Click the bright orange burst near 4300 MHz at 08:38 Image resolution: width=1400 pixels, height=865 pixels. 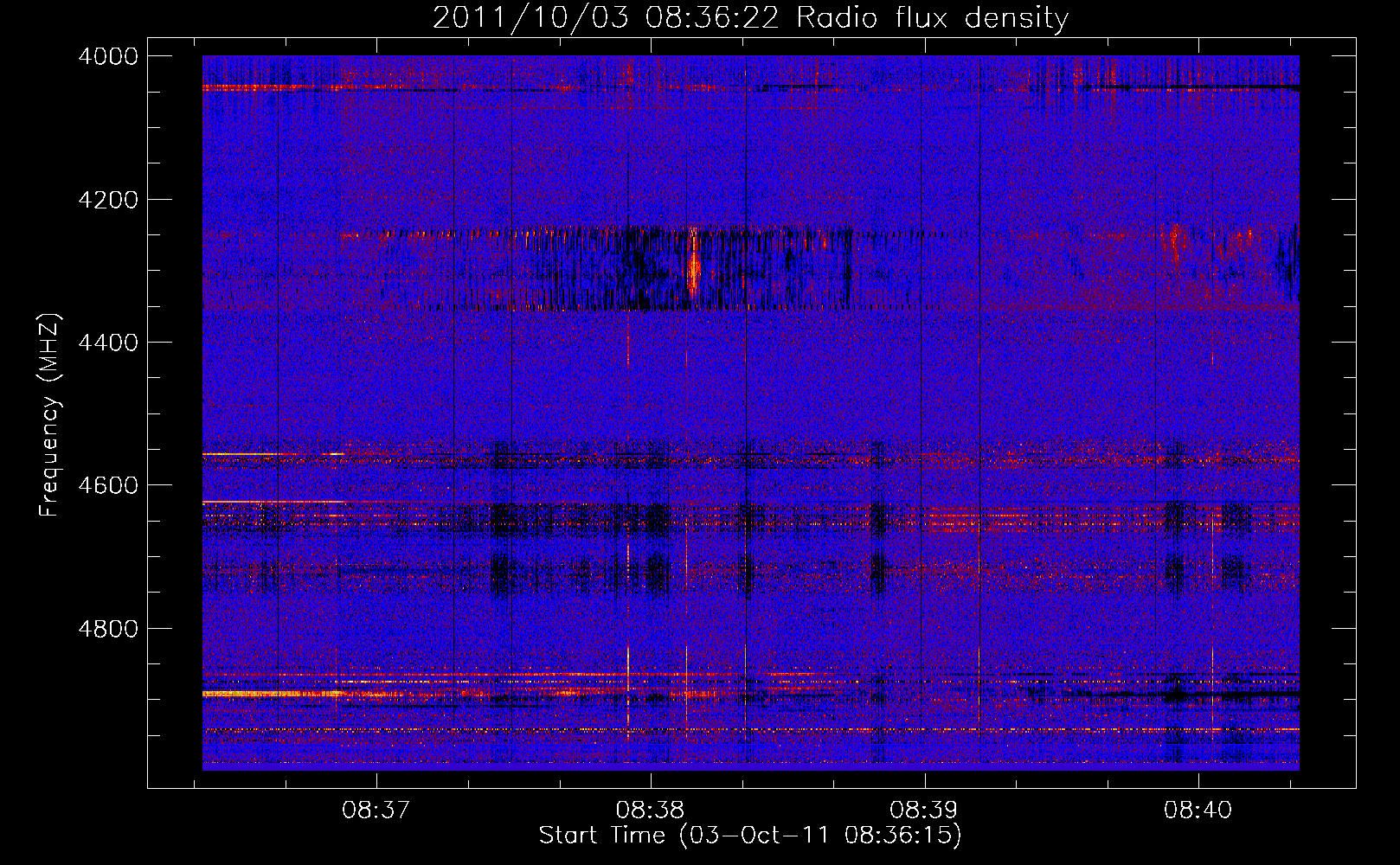coord(692,263)
